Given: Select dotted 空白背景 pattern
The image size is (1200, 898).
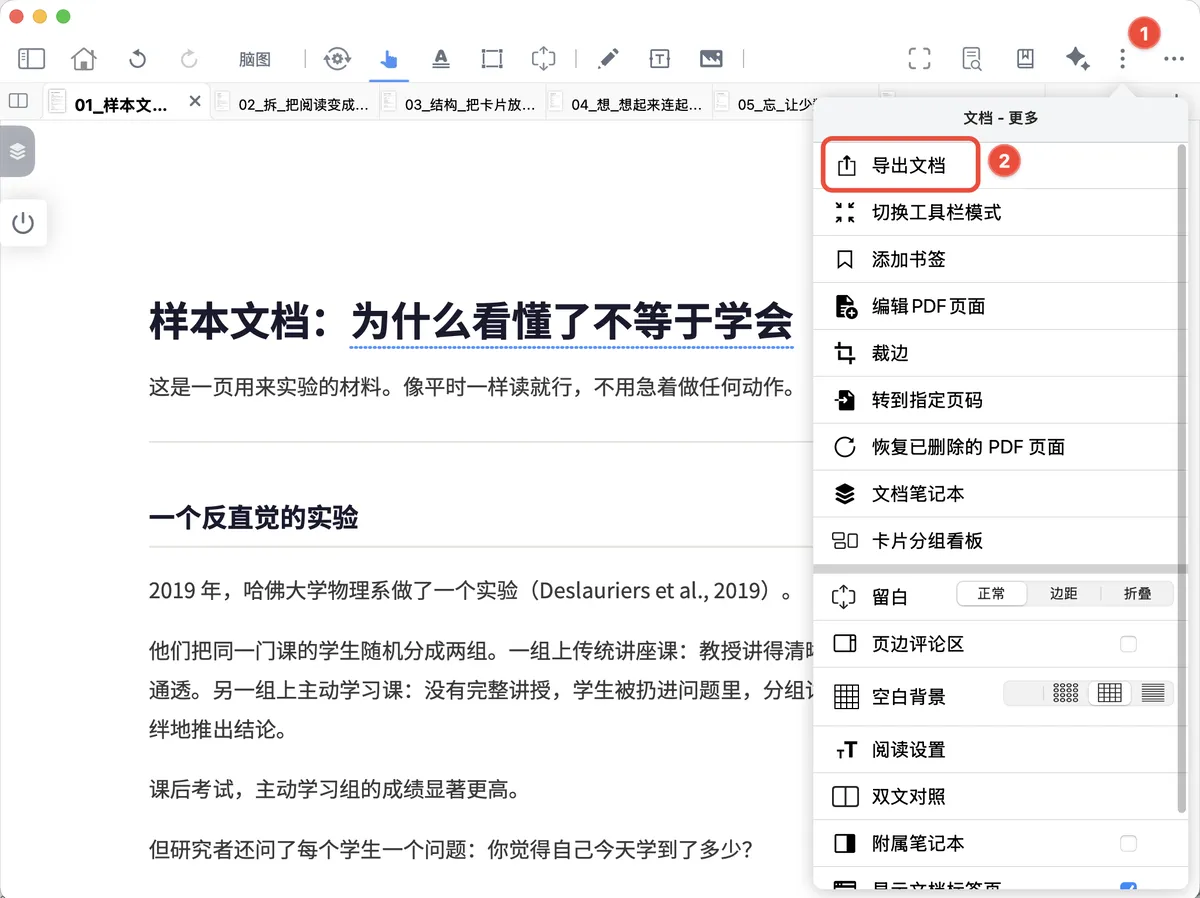Looking at the screenshot, I should [1066, 693].
